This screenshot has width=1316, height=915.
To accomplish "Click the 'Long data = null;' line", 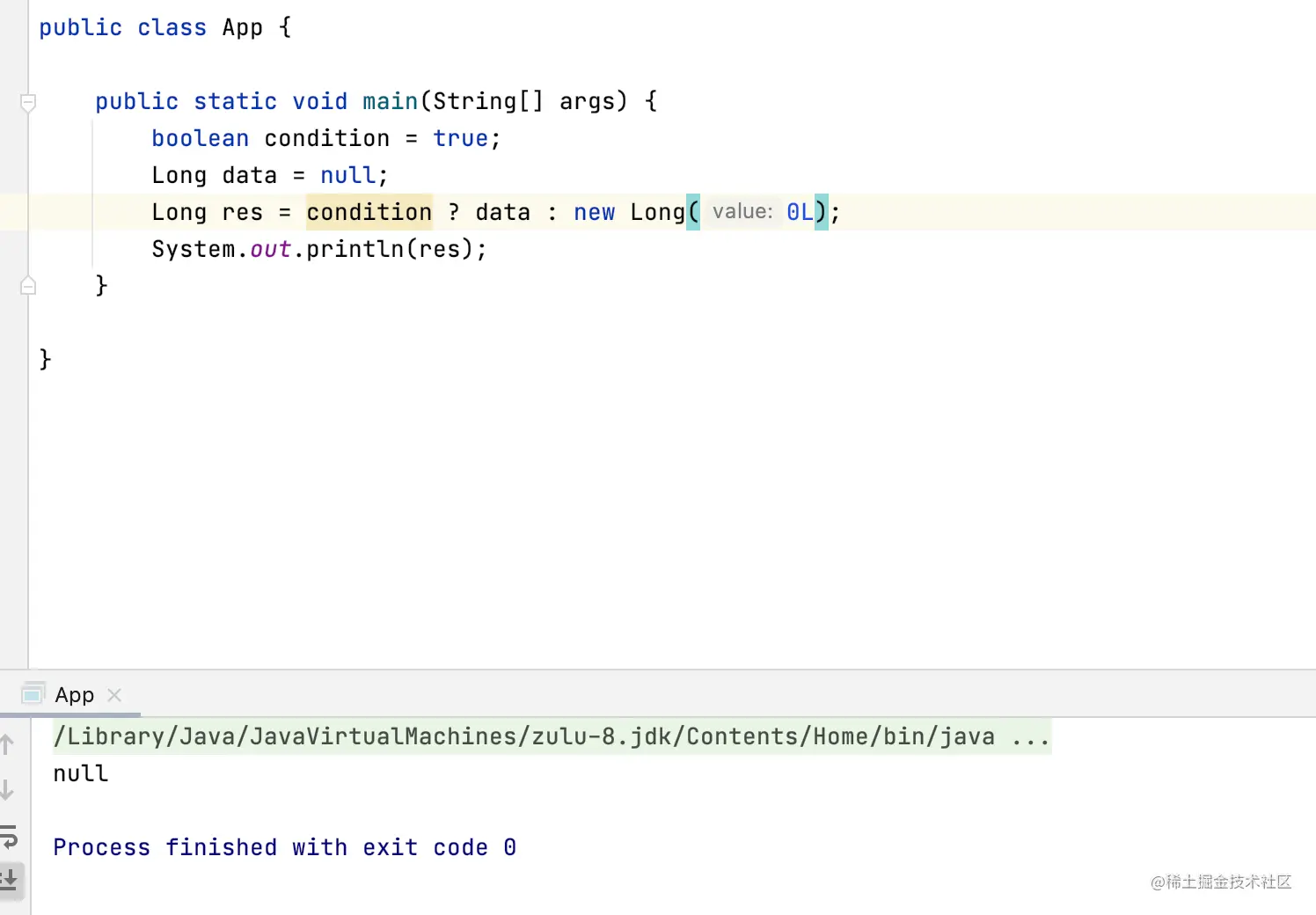I will [x=269, y=175].
